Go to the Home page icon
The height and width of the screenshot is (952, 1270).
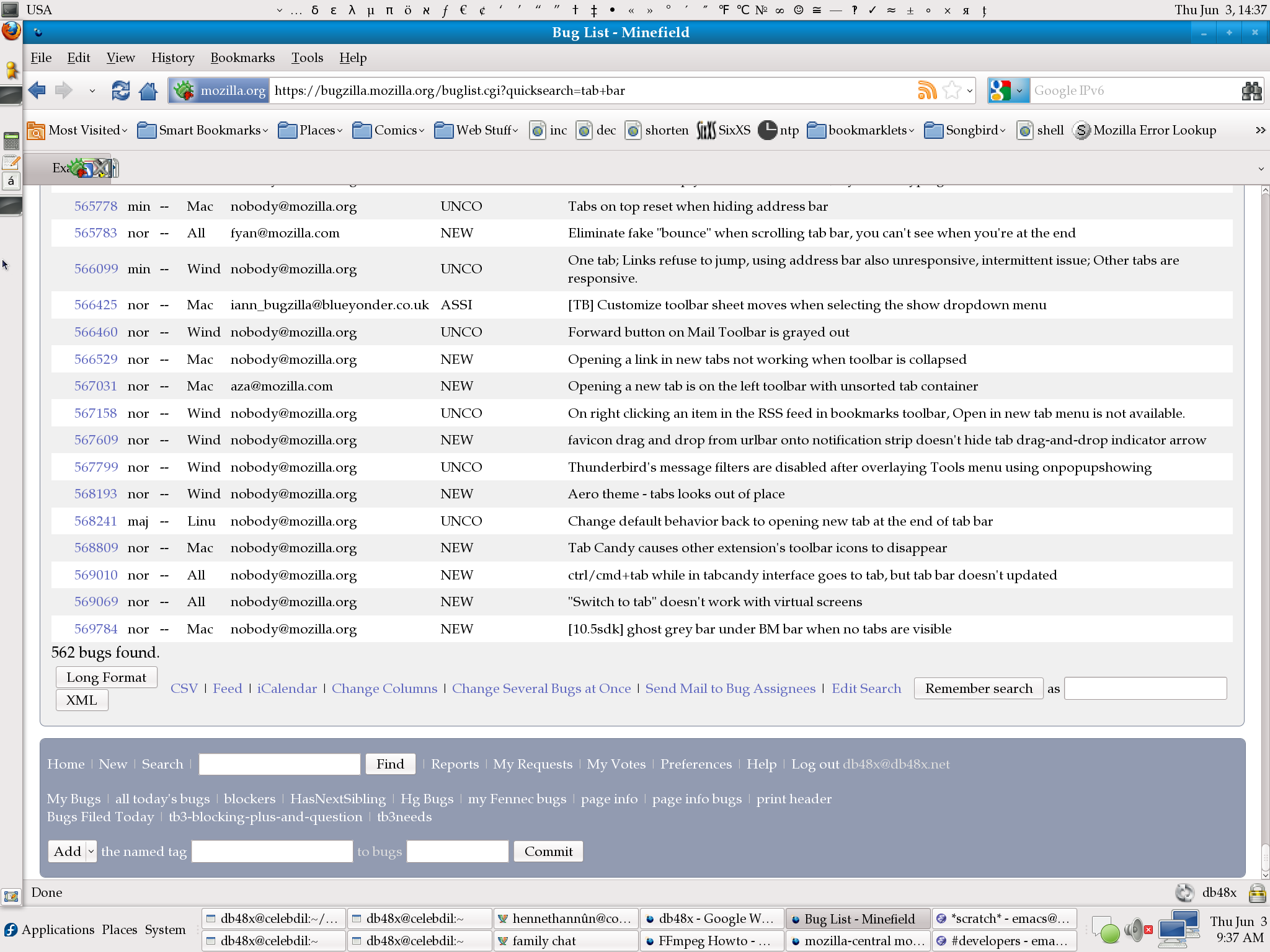148,90
